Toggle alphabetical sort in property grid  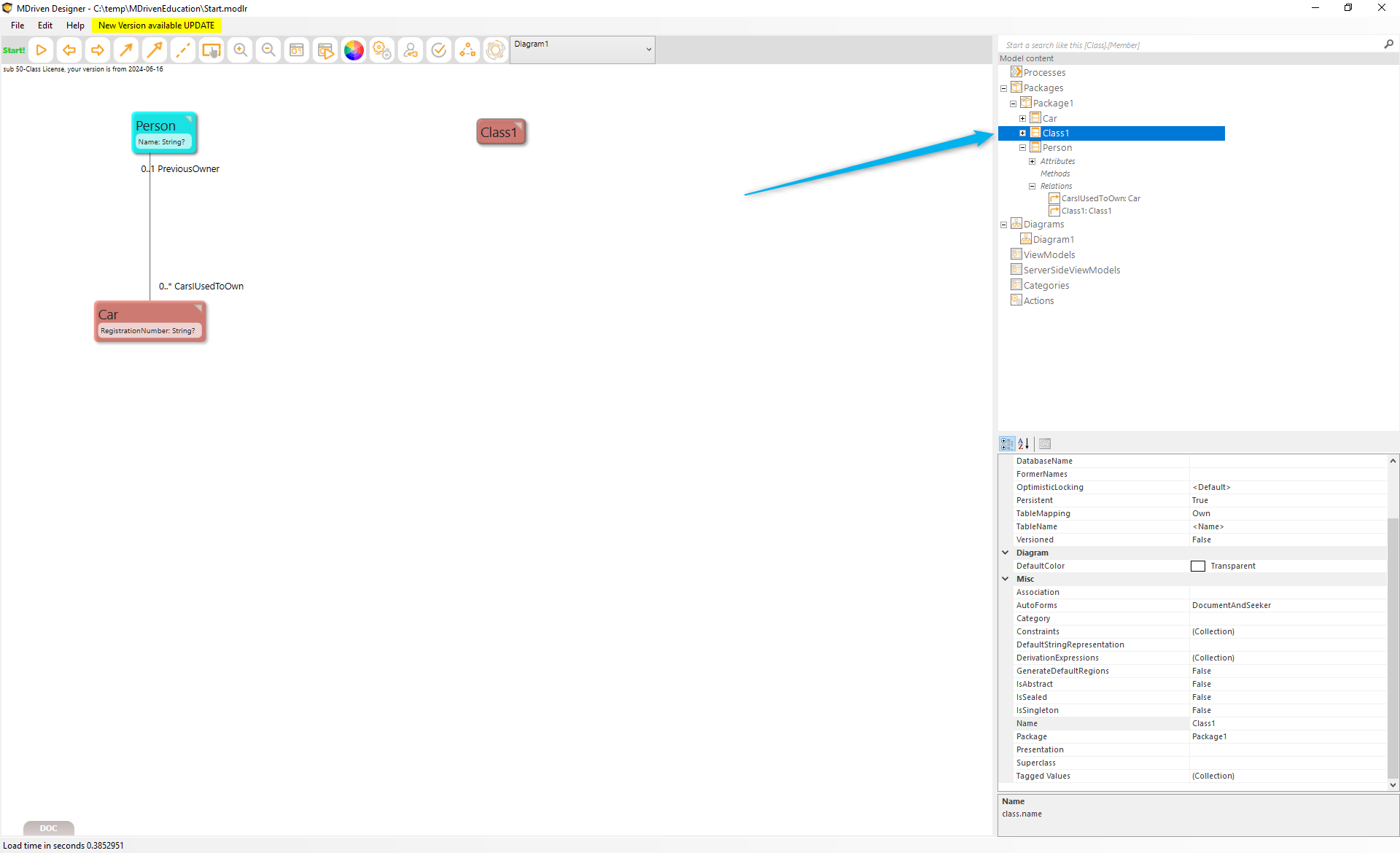(x=1024, y=443)
